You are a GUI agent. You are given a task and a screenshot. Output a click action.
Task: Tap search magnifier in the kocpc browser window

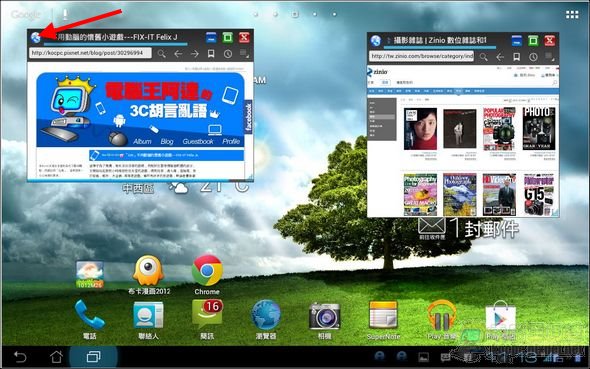162,54
